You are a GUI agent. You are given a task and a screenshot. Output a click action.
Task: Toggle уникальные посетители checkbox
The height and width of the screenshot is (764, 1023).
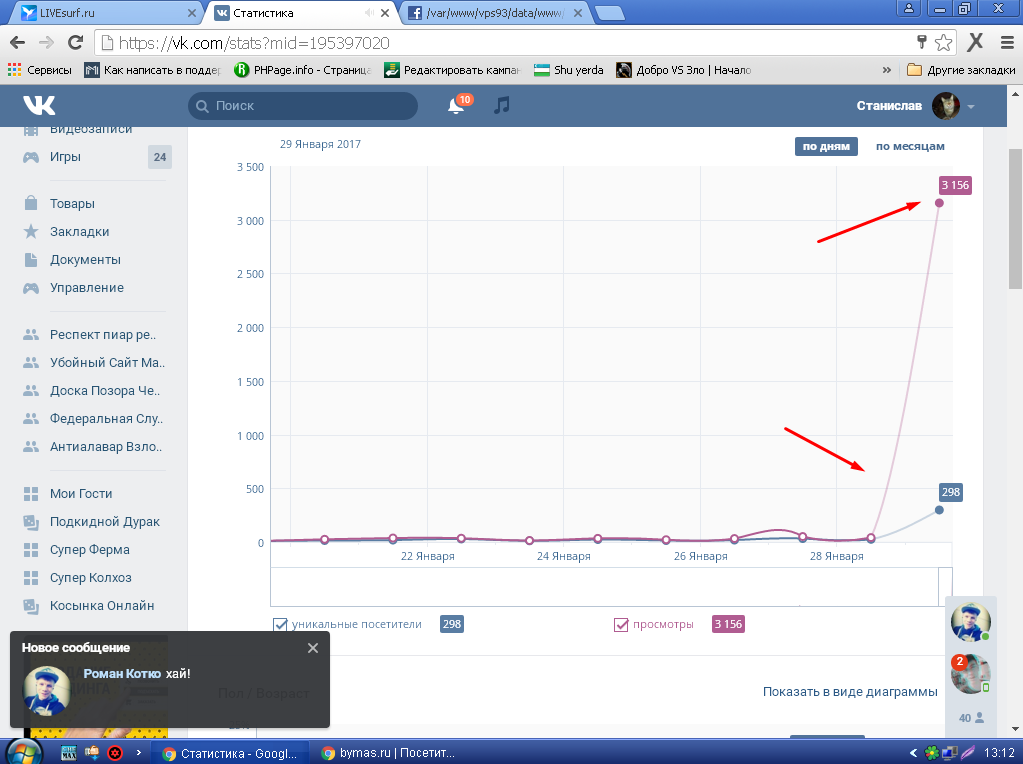(x=281, y=625)
